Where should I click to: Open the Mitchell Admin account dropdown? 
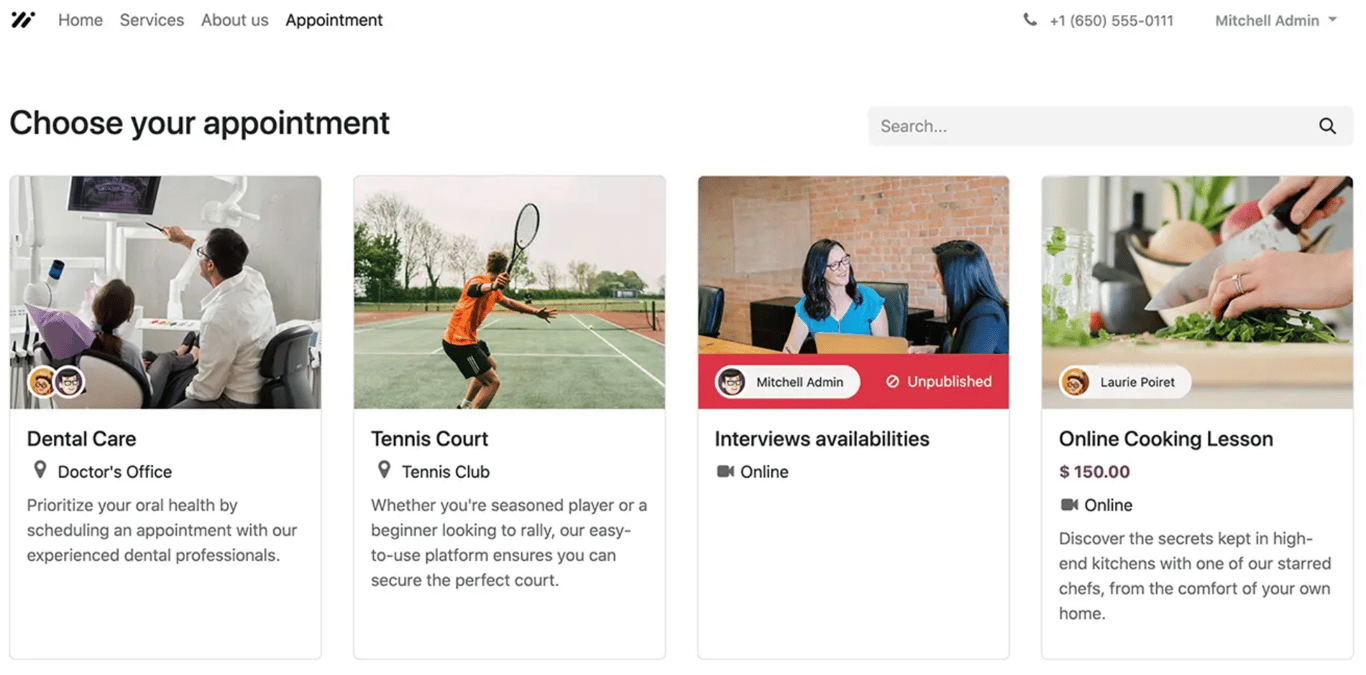click(1276, 19)
